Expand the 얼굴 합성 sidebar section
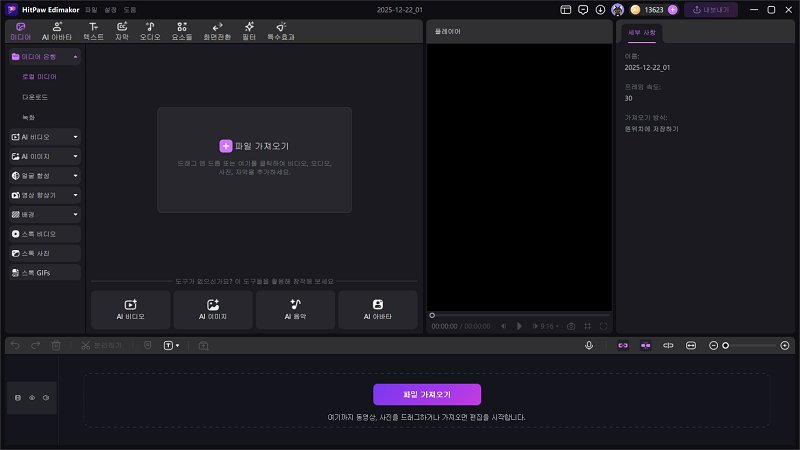The image size is (800, 450). pyautogui.click(x=45, y=176)
